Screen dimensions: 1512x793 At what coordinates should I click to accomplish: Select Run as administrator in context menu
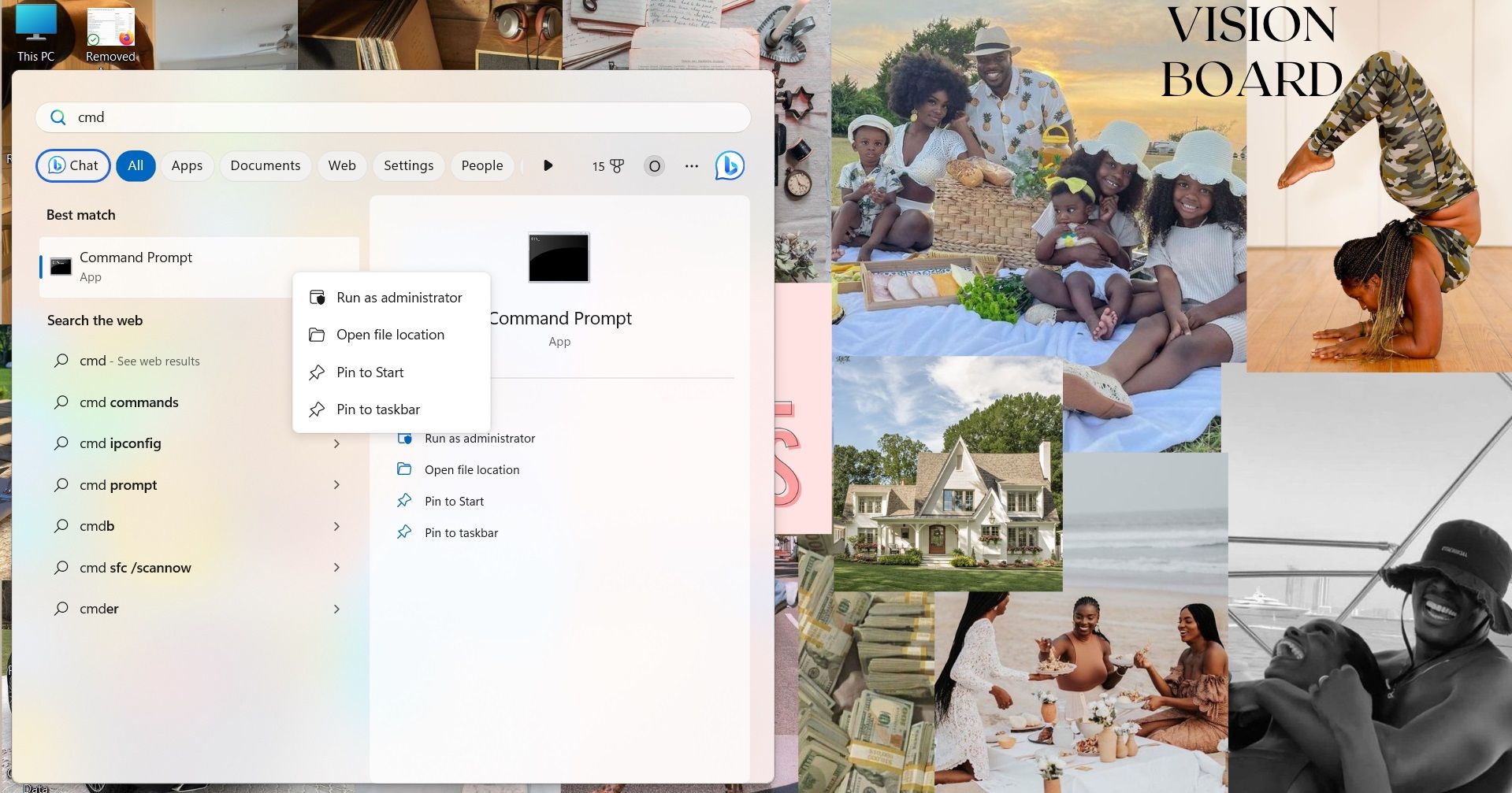pos(399,298)
